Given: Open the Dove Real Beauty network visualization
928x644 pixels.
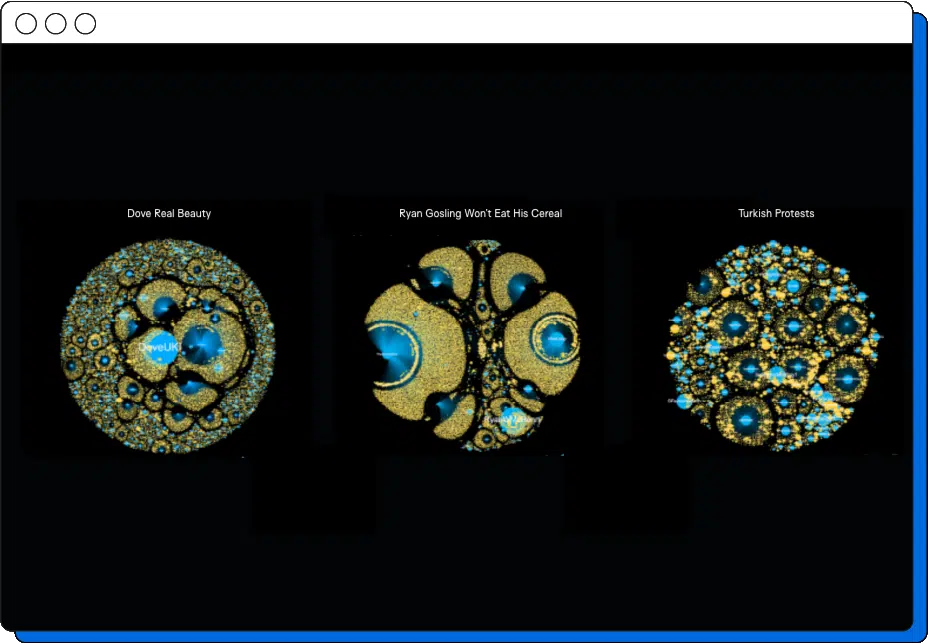Looking at the screenshot, I should (168, 345).
